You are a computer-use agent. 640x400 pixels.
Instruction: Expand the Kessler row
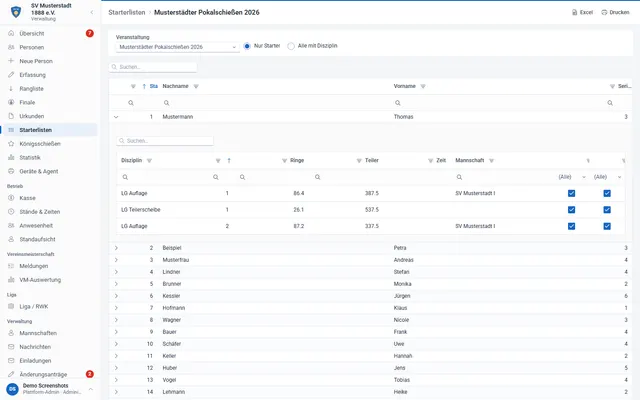tap(116, 296)
